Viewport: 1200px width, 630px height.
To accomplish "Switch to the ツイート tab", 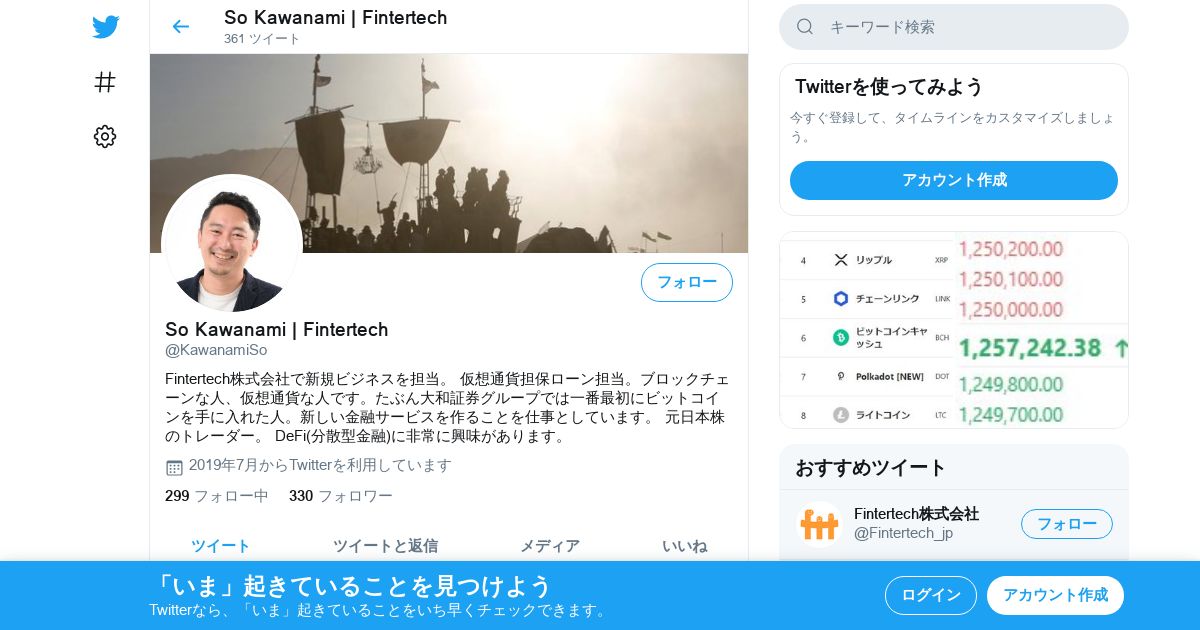I will pos(221,546).
